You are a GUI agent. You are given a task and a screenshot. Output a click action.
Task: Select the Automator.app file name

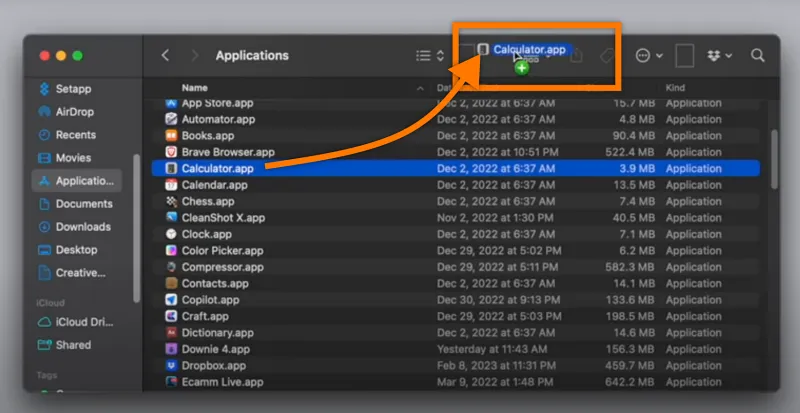click(x=218, y=119)
